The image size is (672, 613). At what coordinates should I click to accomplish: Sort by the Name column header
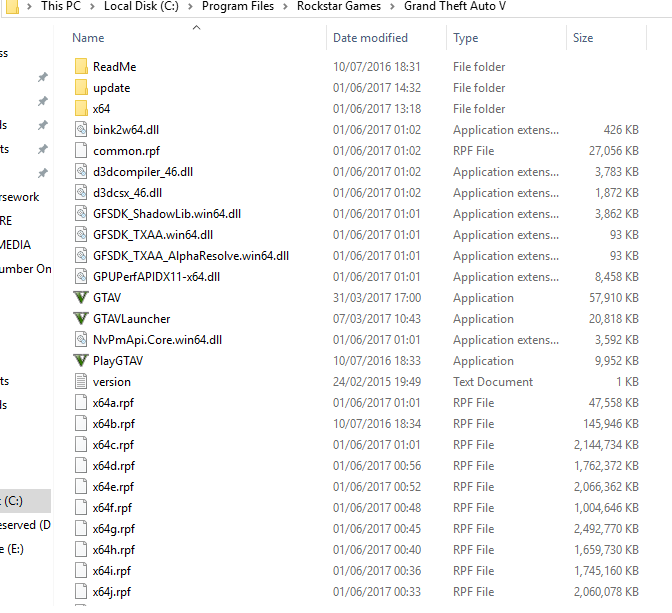(x=88, y=38)
